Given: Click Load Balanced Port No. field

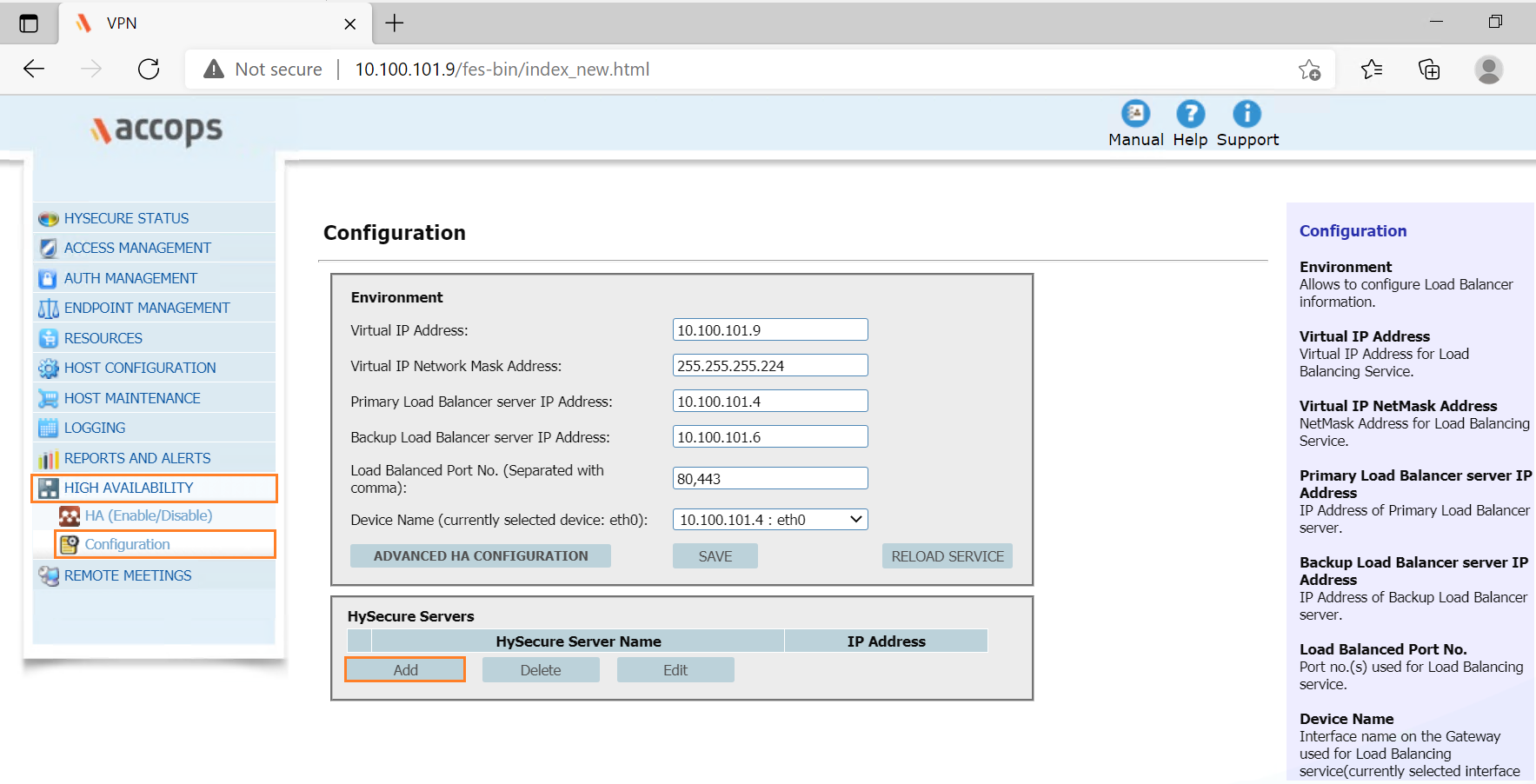Looking at the screenshot, I should tap(770, 479).
